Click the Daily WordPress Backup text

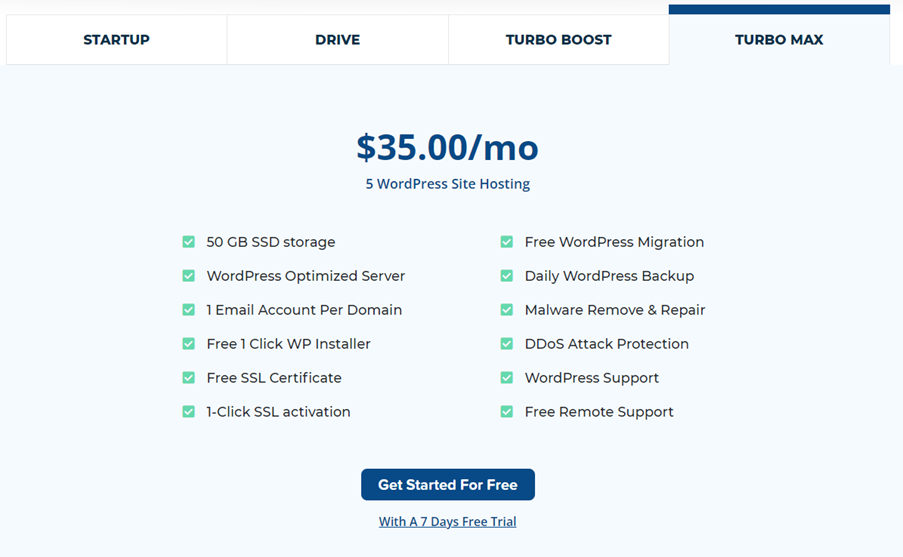pyautogui.click(x=609, y=276)
